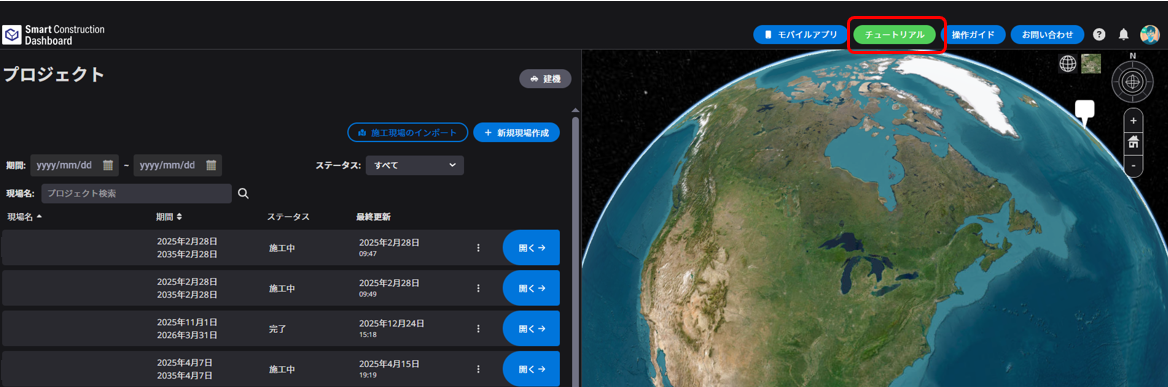Open the help question mark icon
Screen dimensions: 1168x387
pos(1099,34)
